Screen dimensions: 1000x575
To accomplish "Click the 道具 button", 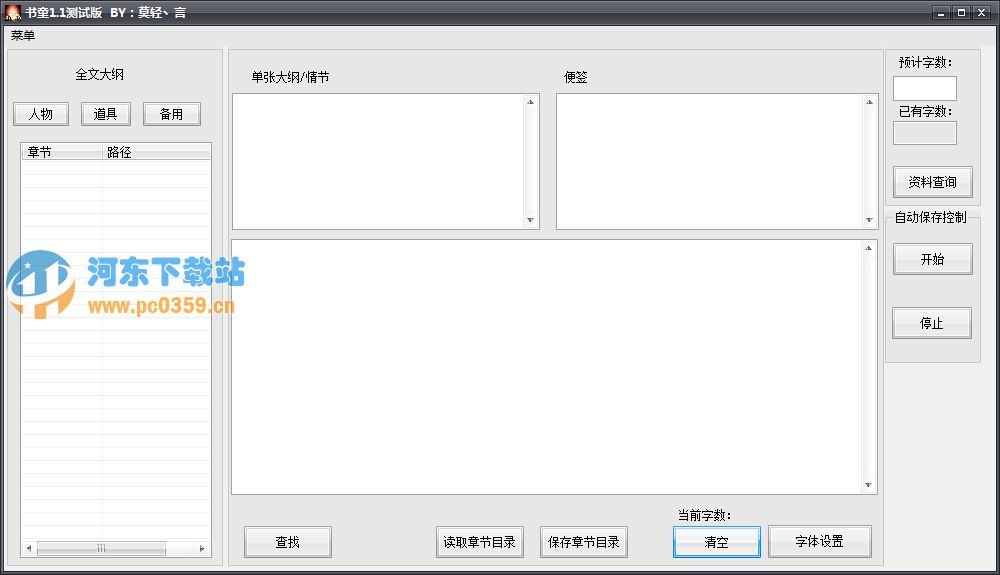I will [x=106, y=114].
